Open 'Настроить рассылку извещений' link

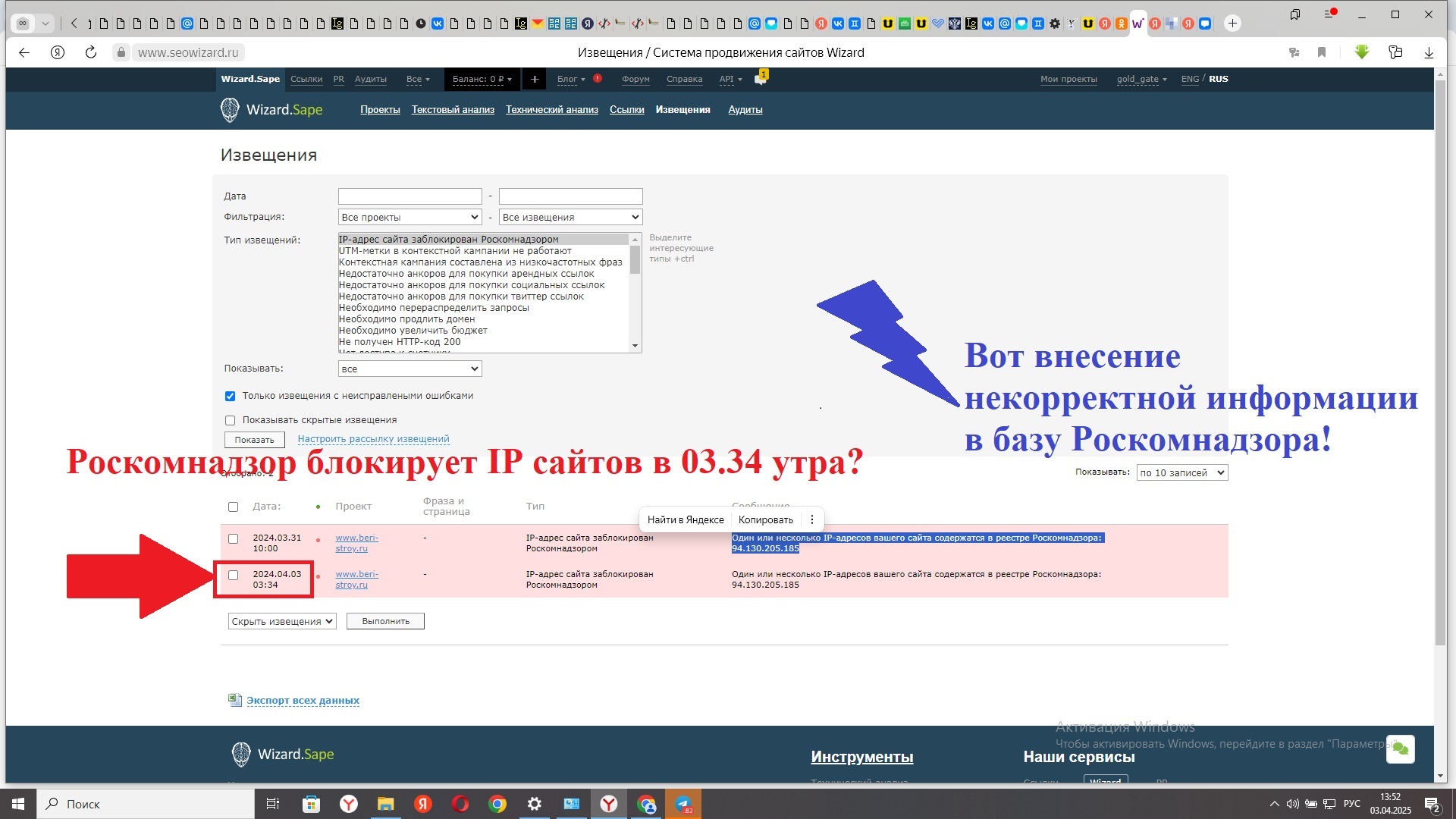coord(373,439)
